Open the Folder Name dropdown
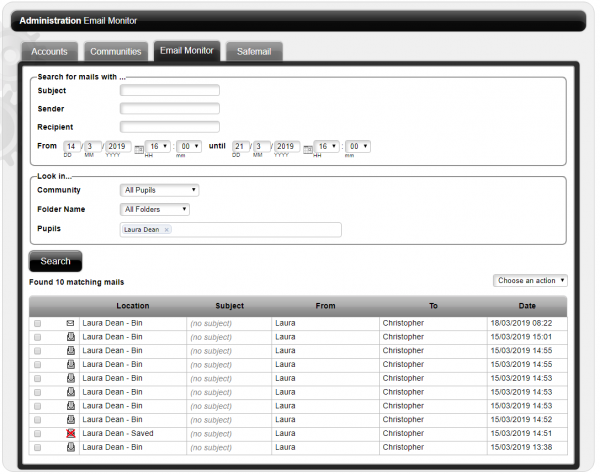 tap(154, 210)
